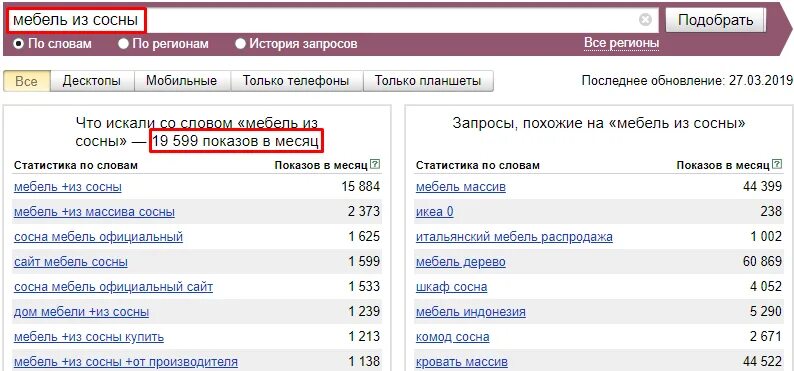Viewport: 794px width, 371px height.
Task: Select the 'По регионам' radio button
Action: tap(123, 44)
